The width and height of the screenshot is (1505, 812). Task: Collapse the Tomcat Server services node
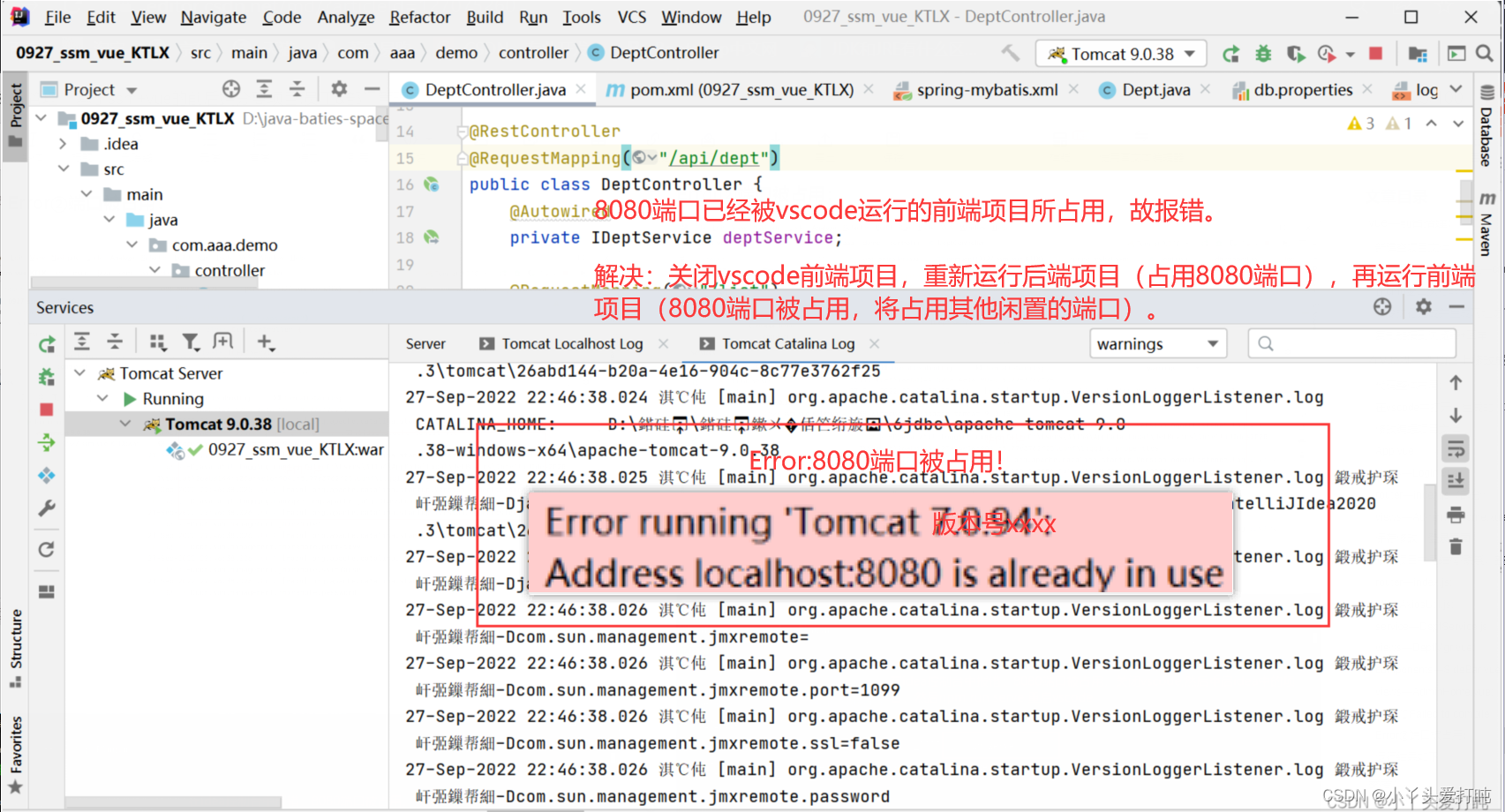[x=79, y=373]
